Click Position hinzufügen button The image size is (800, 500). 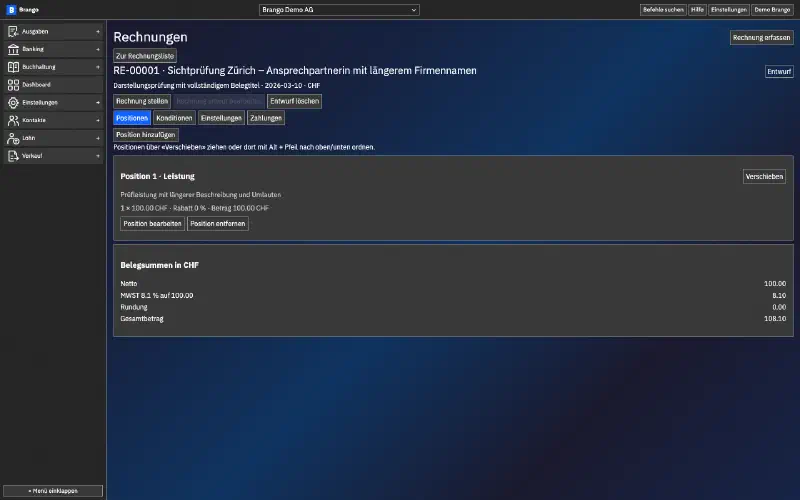pyautogui.click(x=145, y=135)
